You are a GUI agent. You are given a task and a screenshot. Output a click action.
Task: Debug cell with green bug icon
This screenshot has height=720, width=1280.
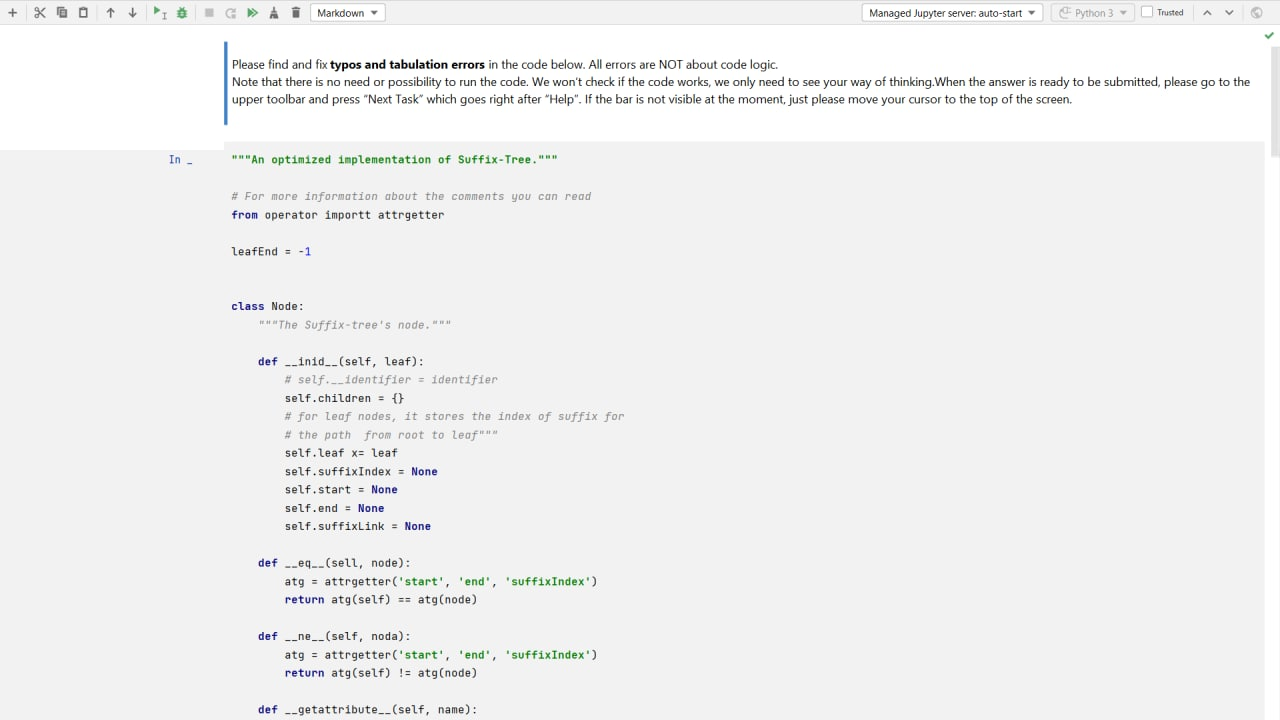click(182, 13)
